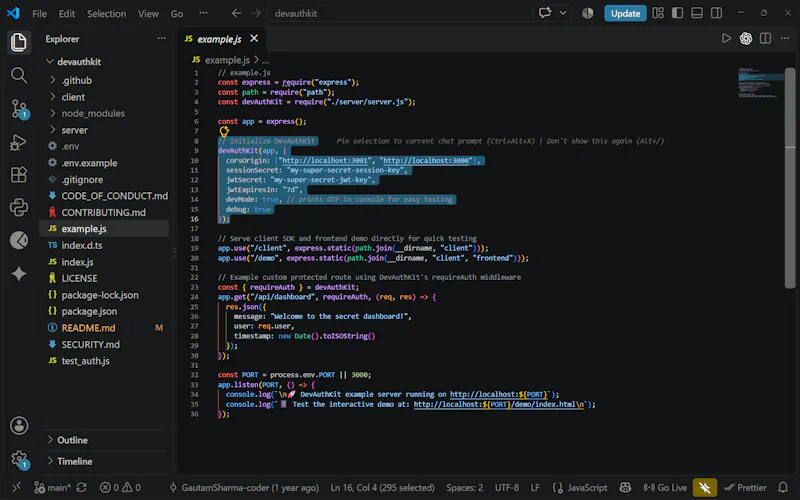Go forward with the navigation arrow

click(256, 13)
